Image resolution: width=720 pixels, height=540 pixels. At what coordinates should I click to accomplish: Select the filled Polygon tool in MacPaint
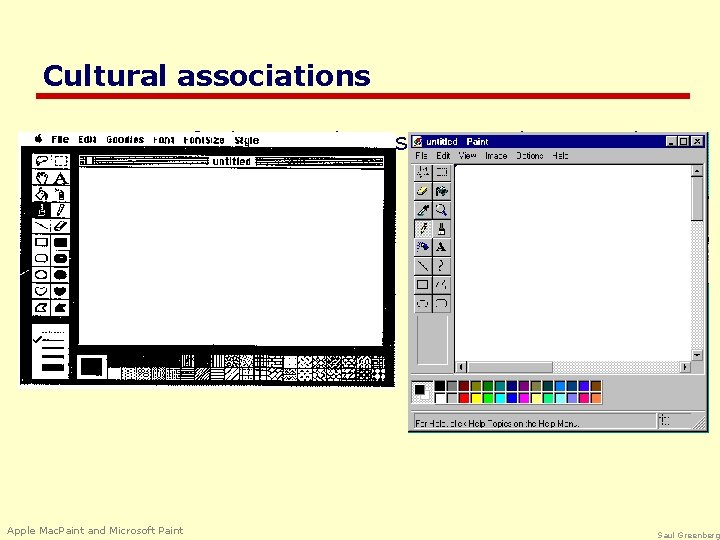61,308
